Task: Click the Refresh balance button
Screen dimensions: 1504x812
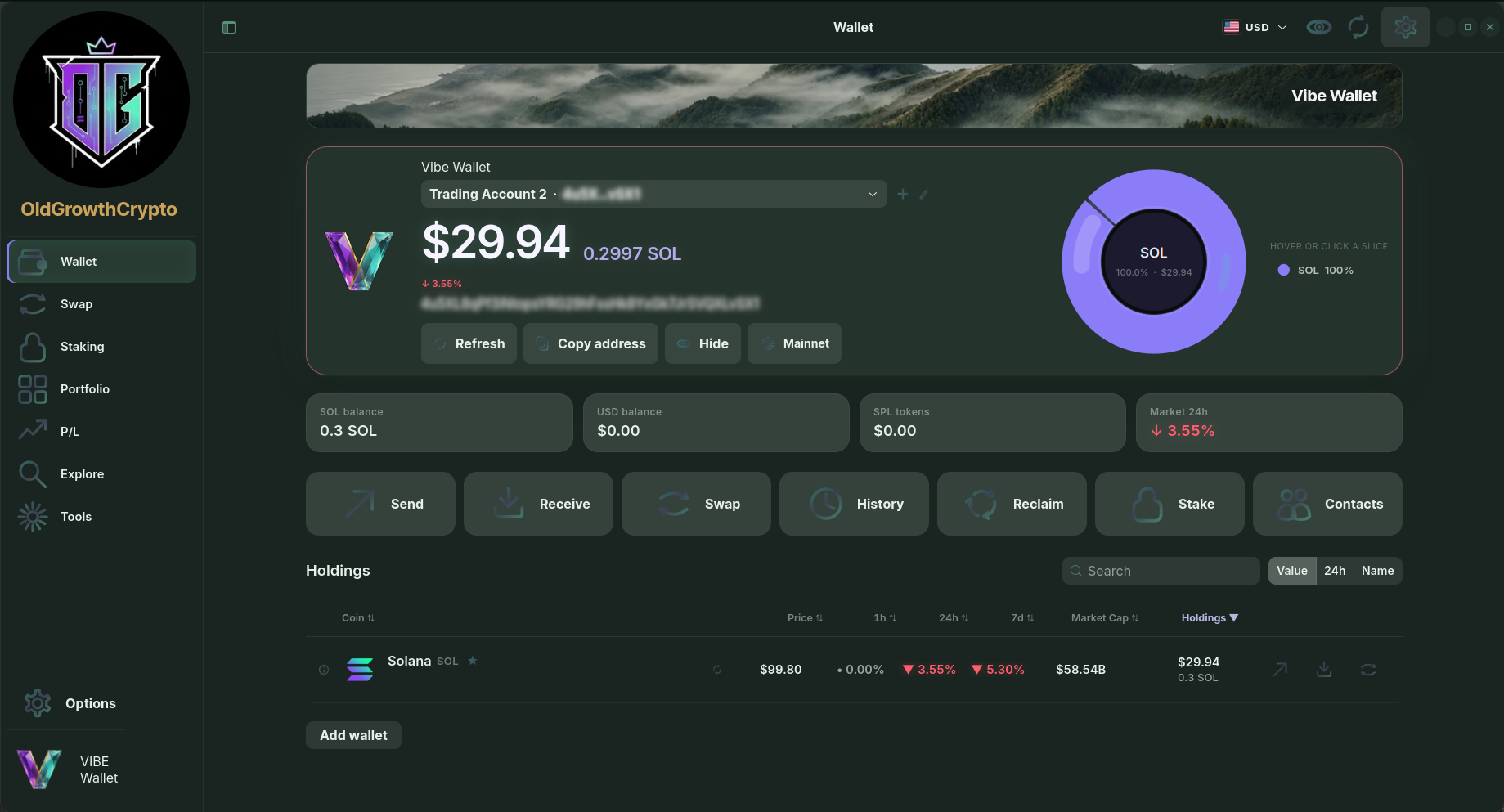Action: 469,343
